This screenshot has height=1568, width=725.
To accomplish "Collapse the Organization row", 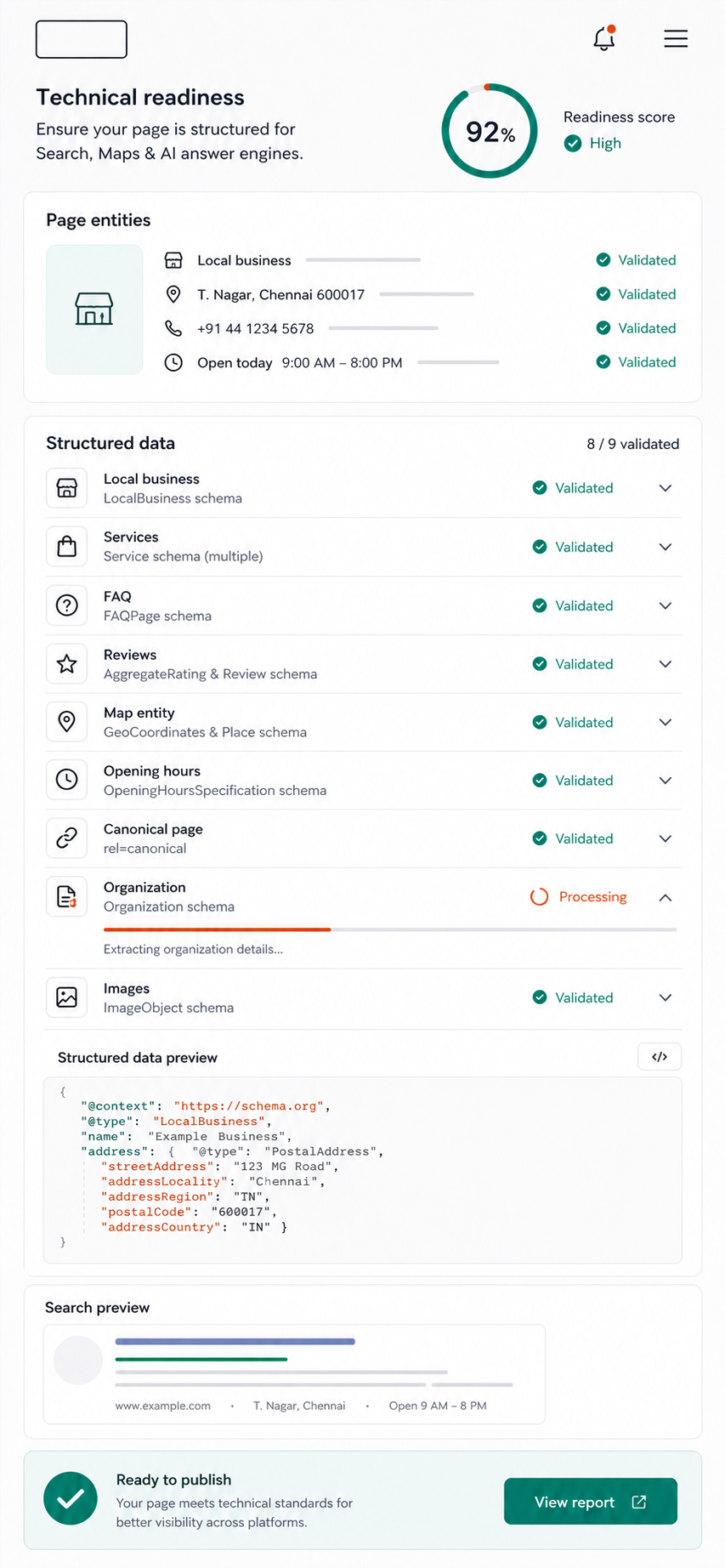I will click(666, 897).
